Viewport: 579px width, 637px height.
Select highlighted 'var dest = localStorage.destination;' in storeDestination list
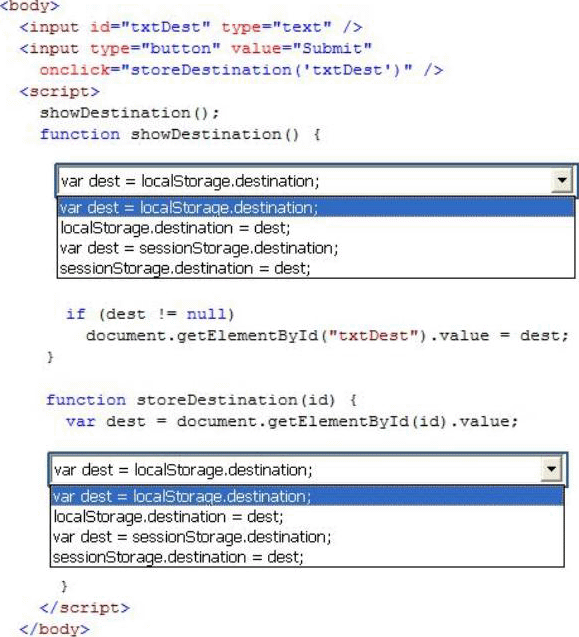click(307, 496)
